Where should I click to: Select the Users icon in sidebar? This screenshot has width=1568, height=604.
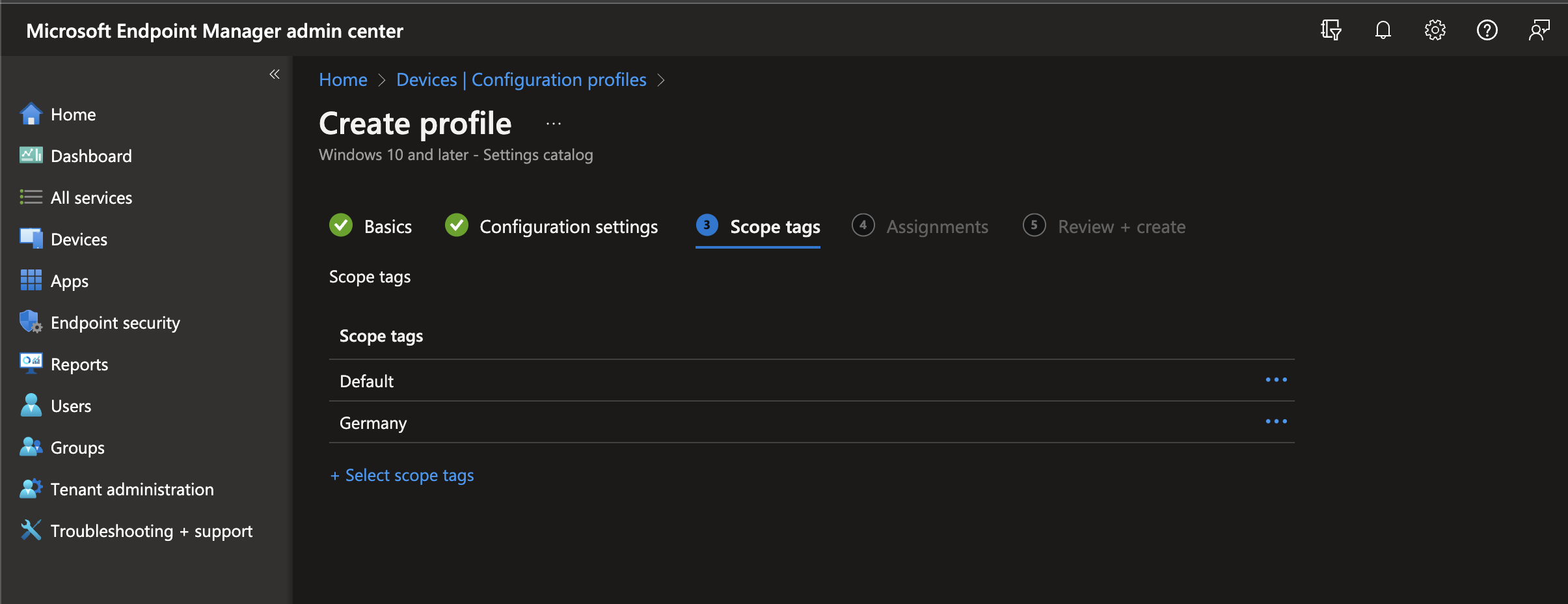tap(70, 405)
